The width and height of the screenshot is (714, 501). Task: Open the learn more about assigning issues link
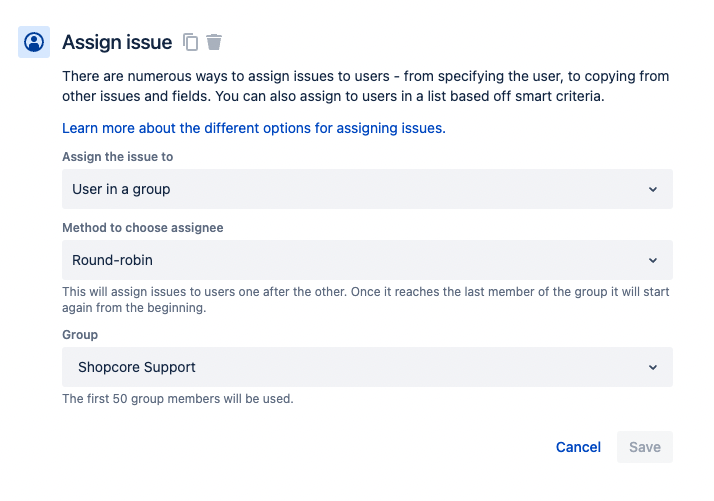point(254,128)
